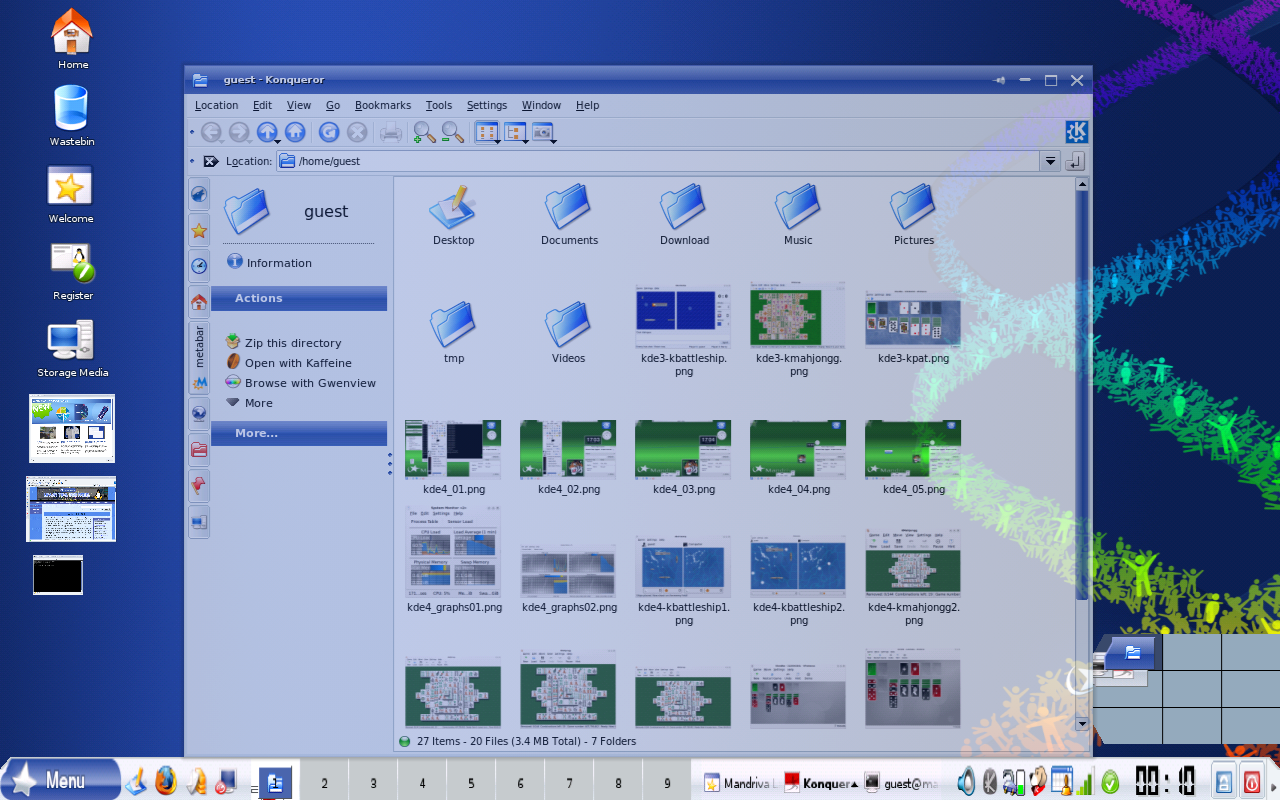The image size is (1280, 800).
Task: Zoom in with the plus magnifier
Action: (x=425, y=132)
